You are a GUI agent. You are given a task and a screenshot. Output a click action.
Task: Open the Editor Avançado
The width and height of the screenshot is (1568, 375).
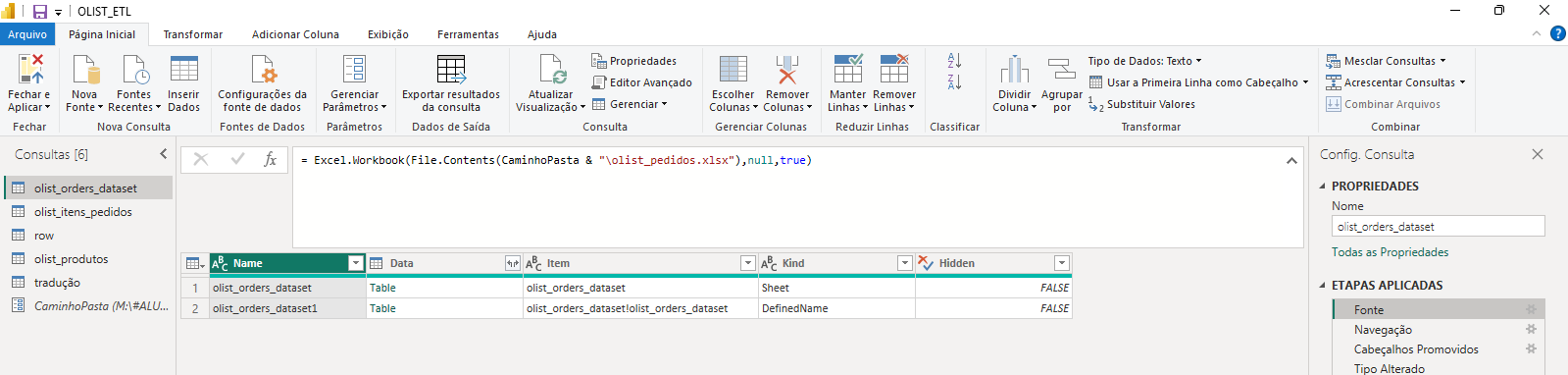point(642,82)
